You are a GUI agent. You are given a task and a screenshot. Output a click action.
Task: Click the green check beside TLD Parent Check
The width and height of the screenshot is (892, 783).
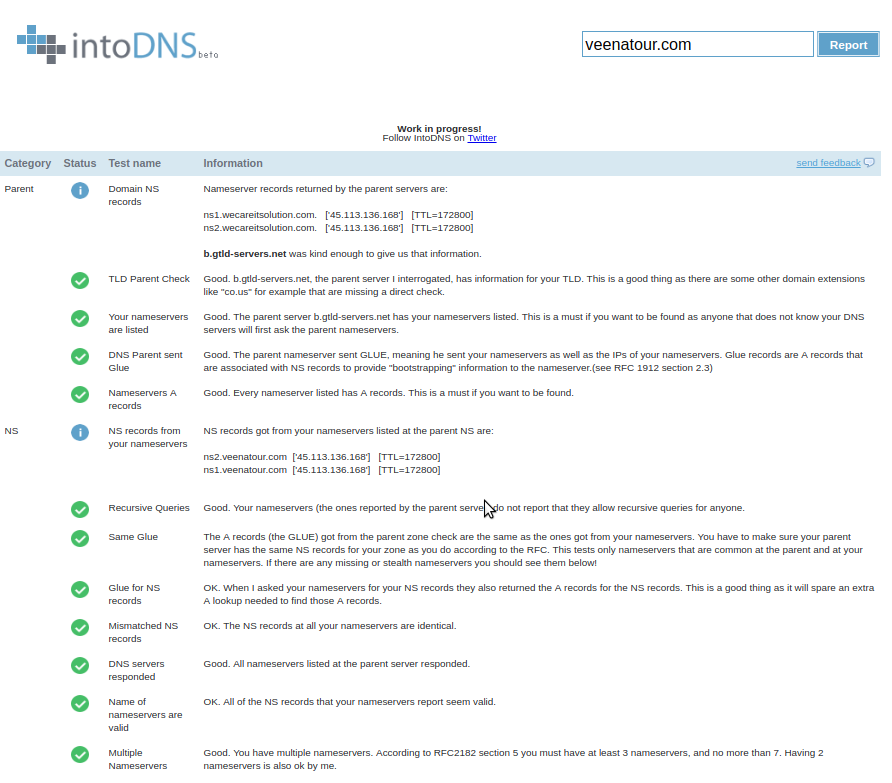click(80, 281)
